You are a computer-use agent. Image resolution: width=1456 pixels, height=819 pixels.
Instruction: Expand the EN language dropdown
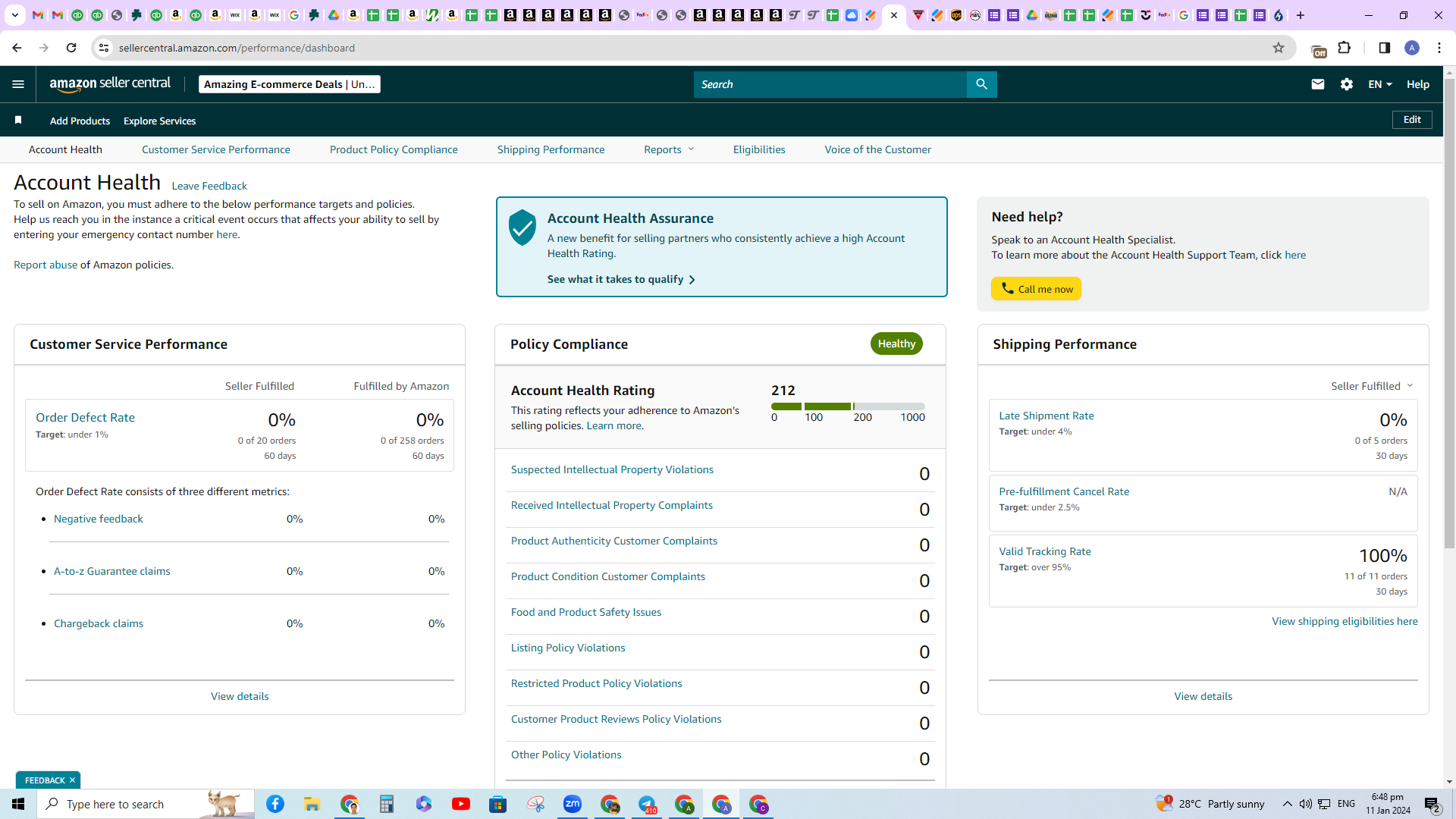pyautogui.click(x=1380, y=84)
